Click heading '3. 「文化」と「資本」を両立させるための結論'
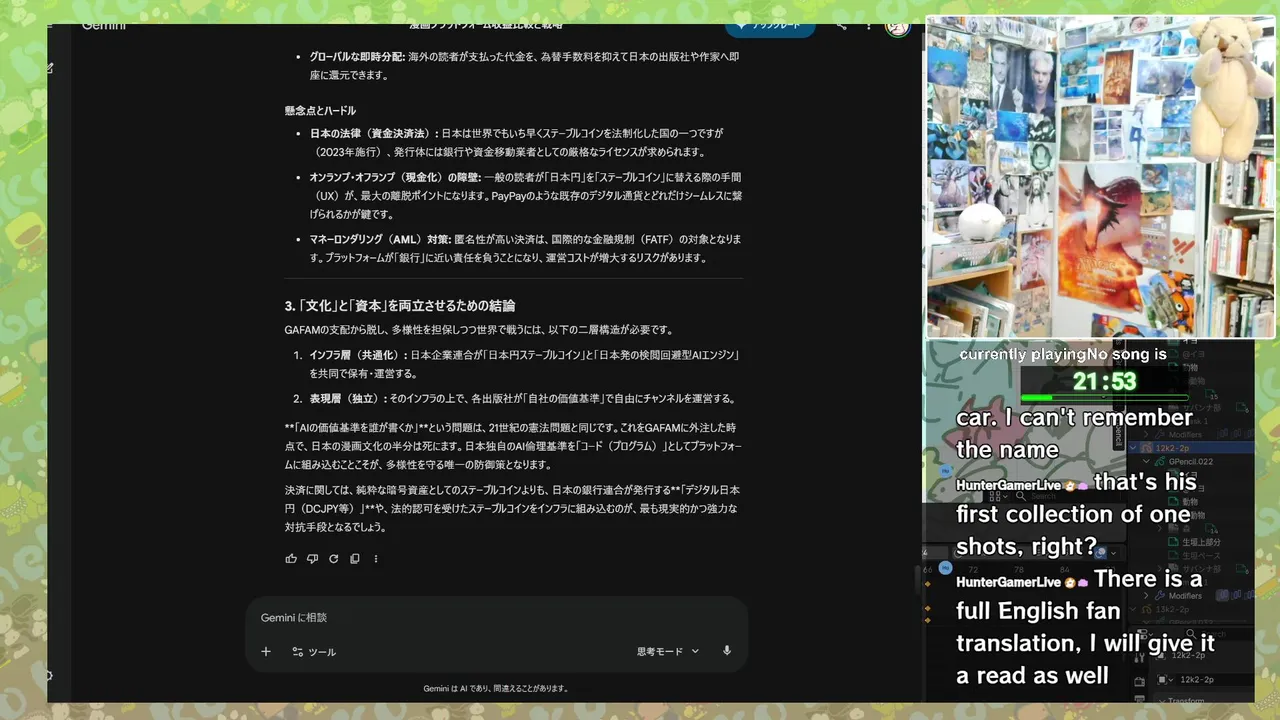The height and width of the screenshot is (720, 1280). (x=399, y=306)
